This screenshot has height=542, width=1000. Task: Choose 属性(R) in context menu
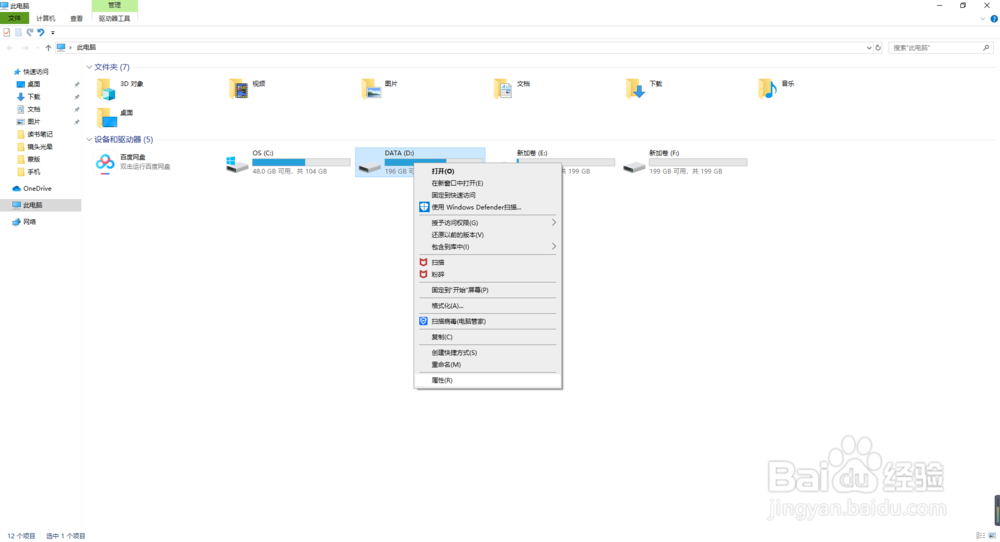[488, 380]
